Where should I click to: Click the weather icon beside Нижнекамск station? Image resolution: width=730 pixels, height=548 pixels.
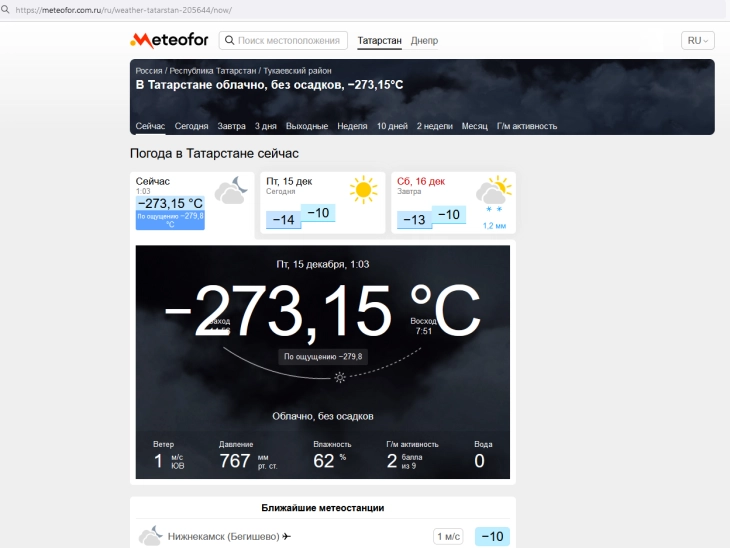click(x=150, y=536)
